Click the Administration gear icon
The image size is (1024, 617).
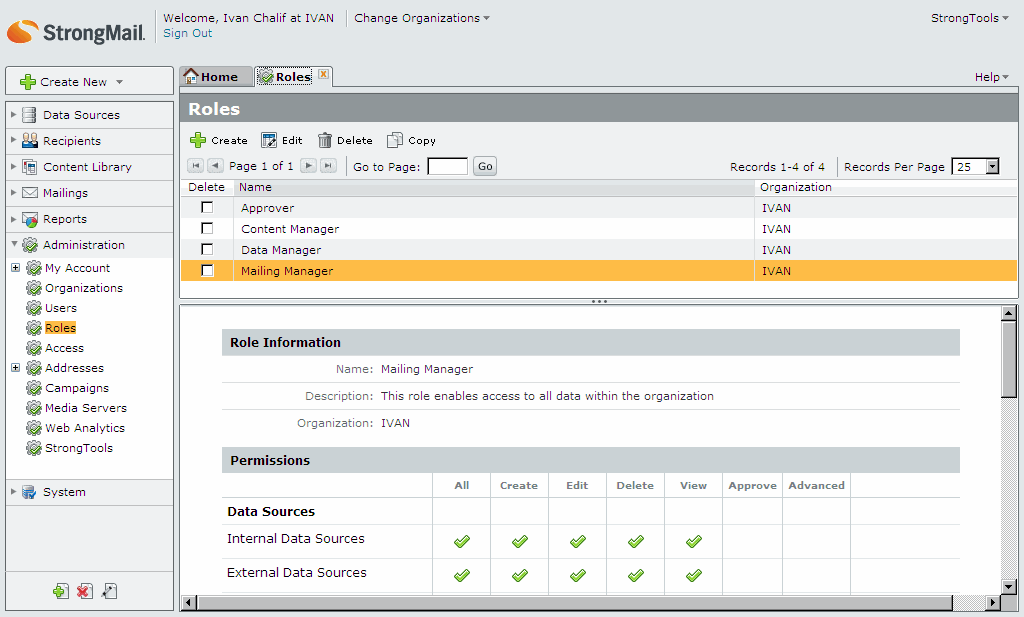tap(29, 245)
